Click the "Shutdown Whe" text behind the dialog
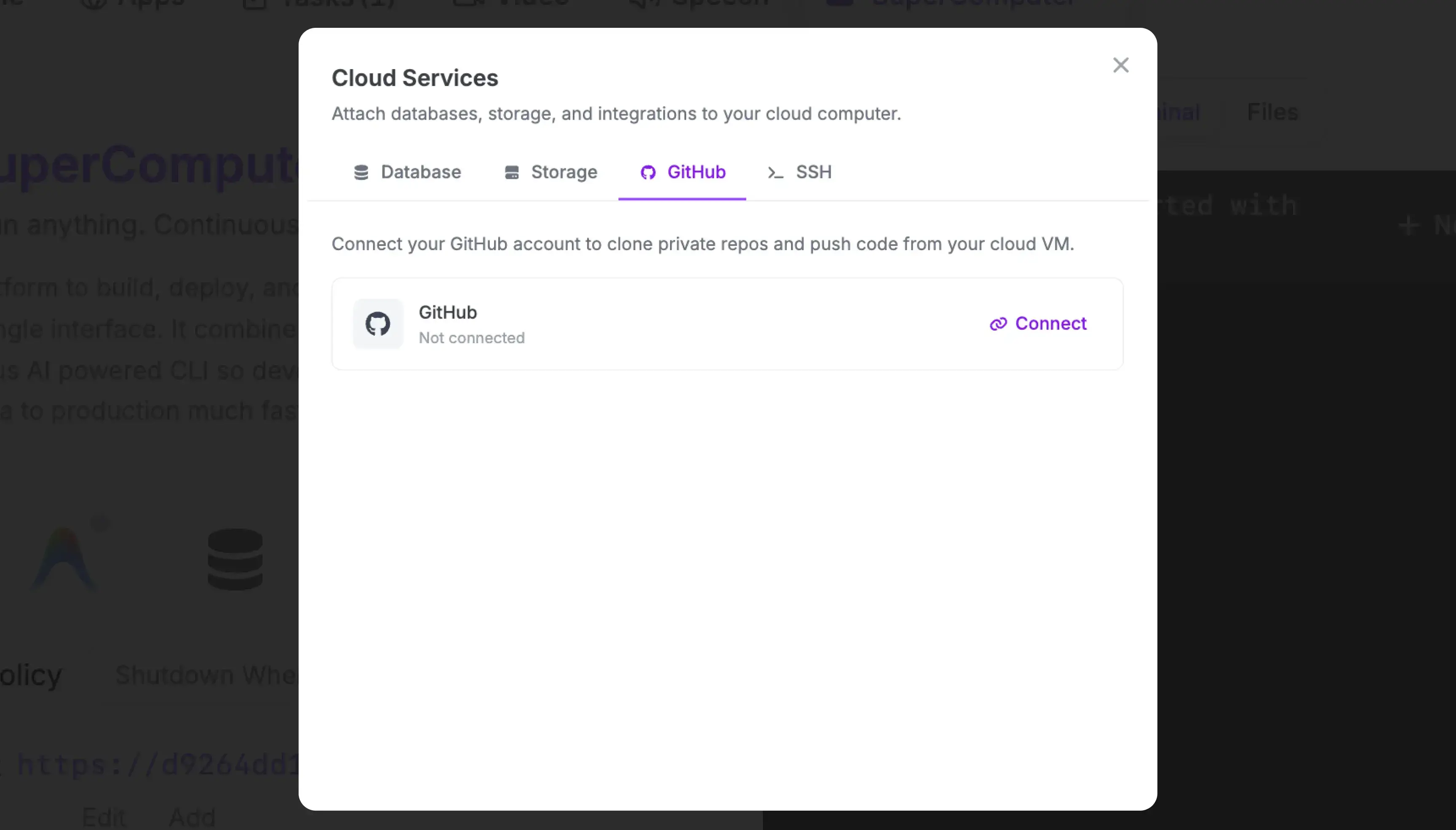 207,675
